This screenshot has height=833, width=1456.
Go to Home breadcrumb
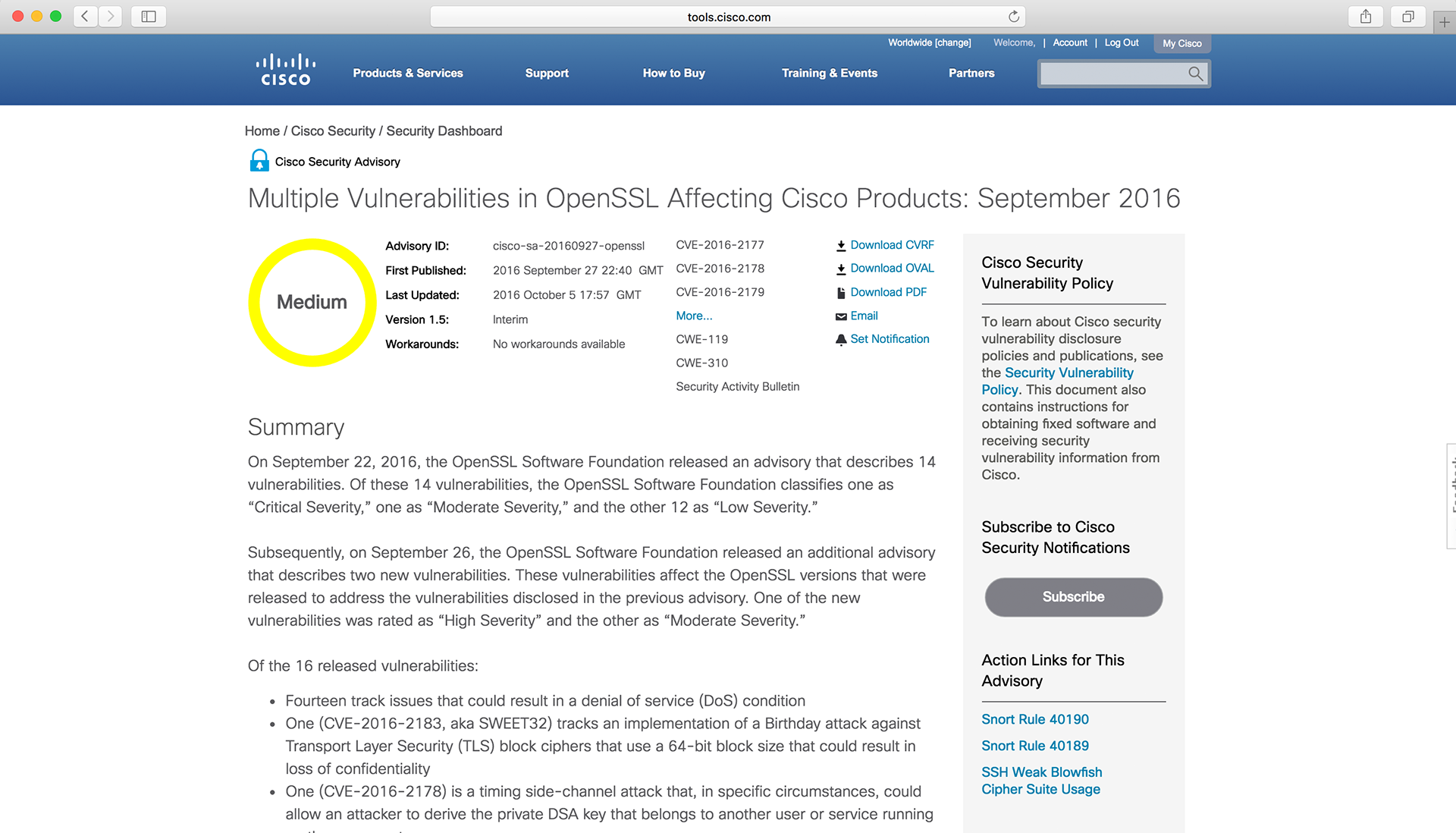[262, 130]
